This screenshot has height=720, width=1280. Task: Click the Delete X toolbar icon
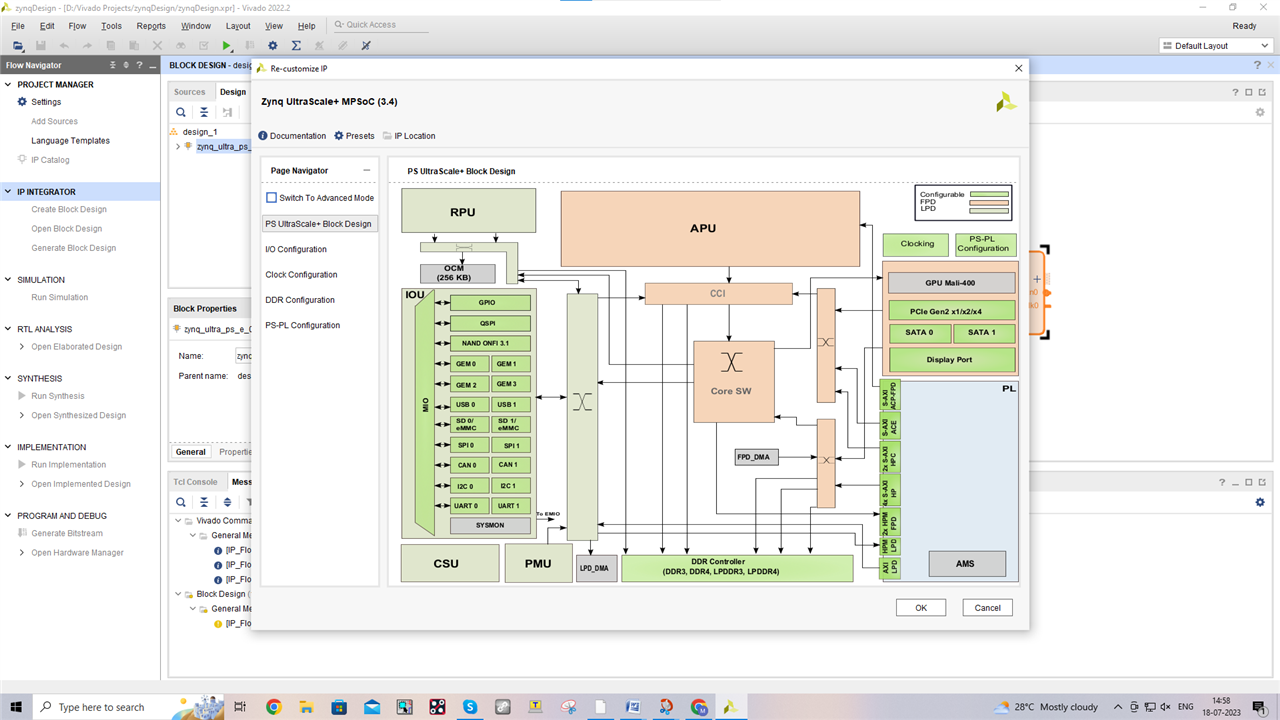157,46
